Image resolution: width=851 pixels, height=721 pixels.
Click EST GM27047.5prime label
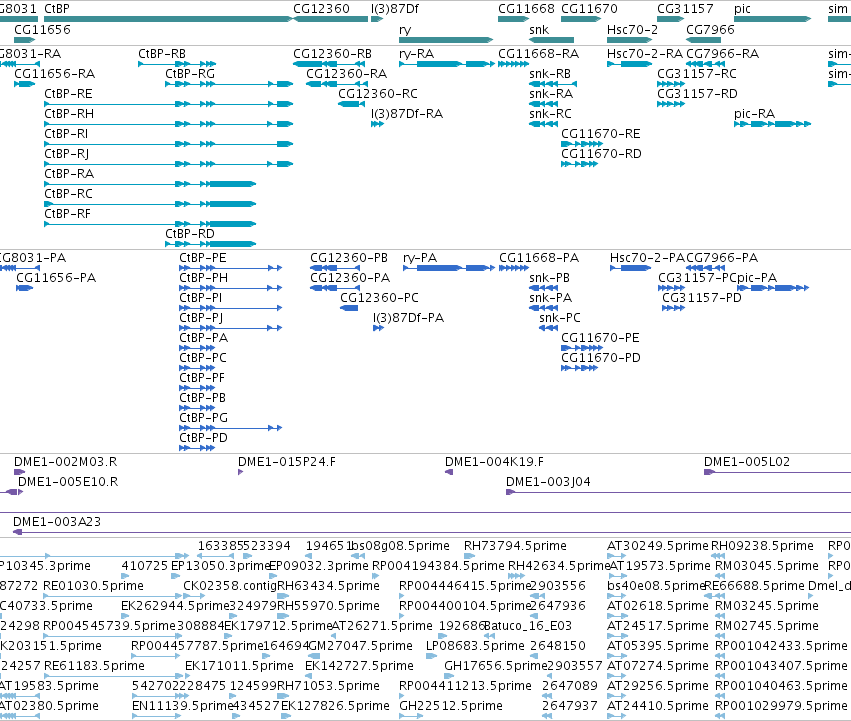[360, 646]
